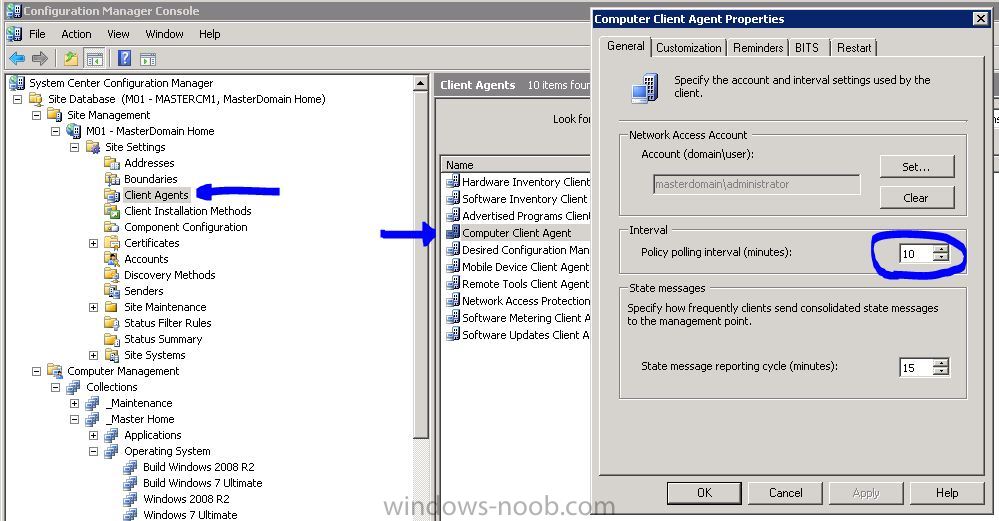Image resolution: width=999 pixels, height=521 pixels.
Task: Collapse the Site Database node
Action: pos(17,99)
